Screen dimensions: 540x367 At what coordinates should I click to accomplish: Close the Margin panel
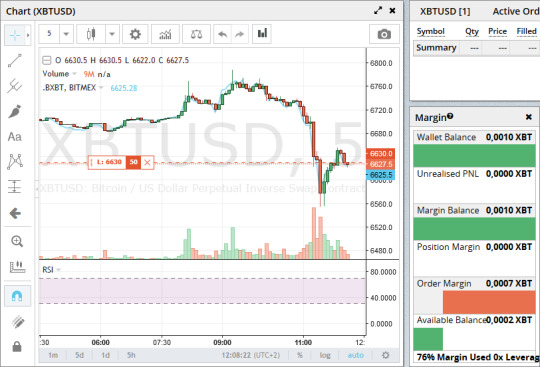[x=529, y=117]
